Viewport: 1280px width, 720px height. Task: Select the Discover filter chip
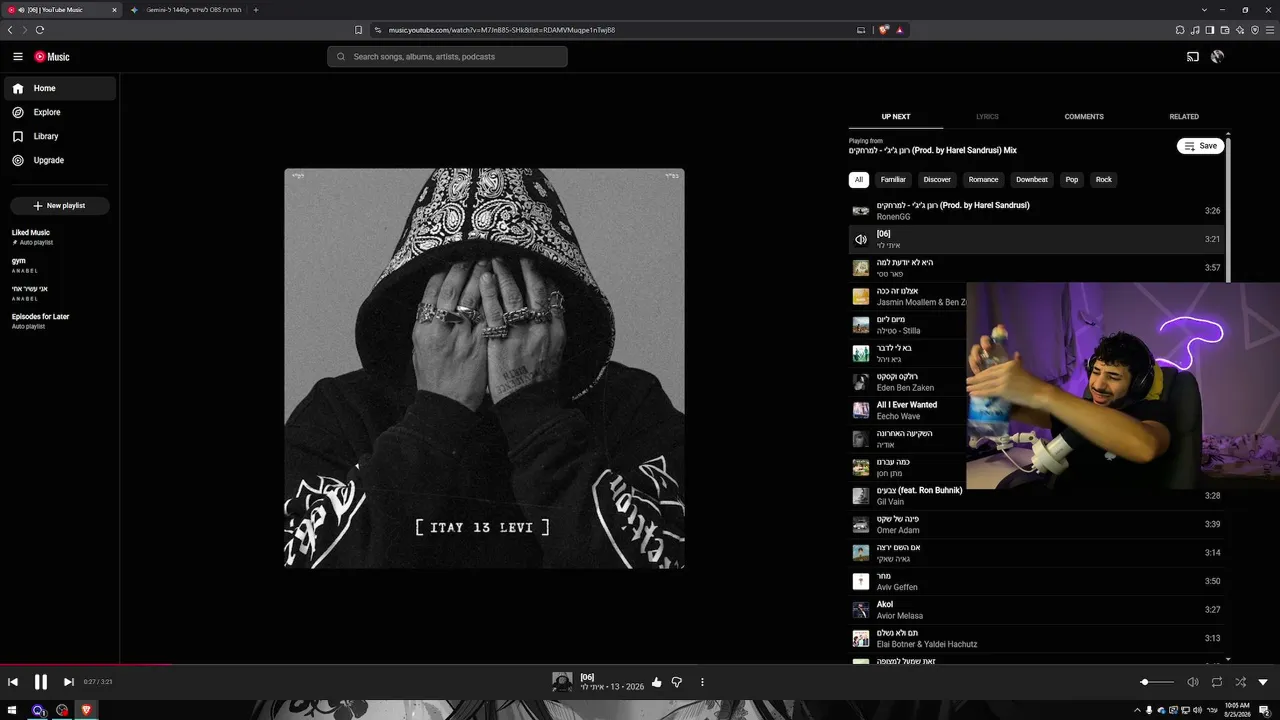937,180
